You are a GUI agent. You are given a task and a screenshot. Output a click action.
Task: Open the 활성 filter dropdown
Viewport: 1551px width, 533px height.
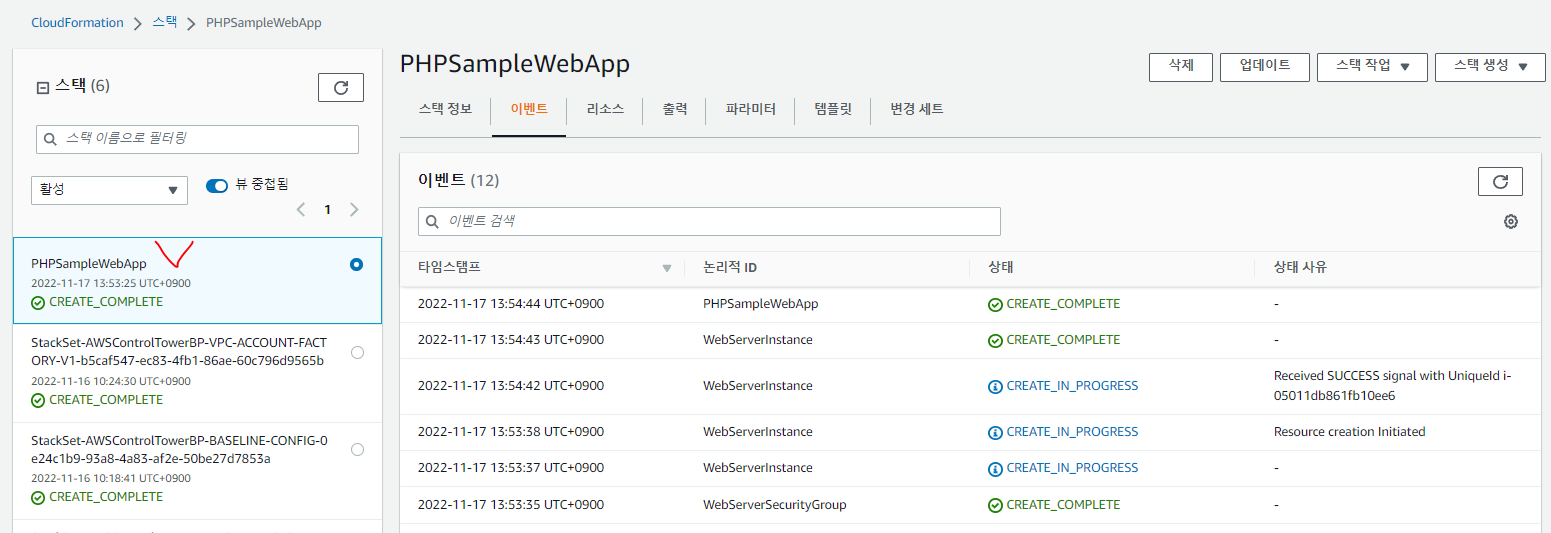109,190
